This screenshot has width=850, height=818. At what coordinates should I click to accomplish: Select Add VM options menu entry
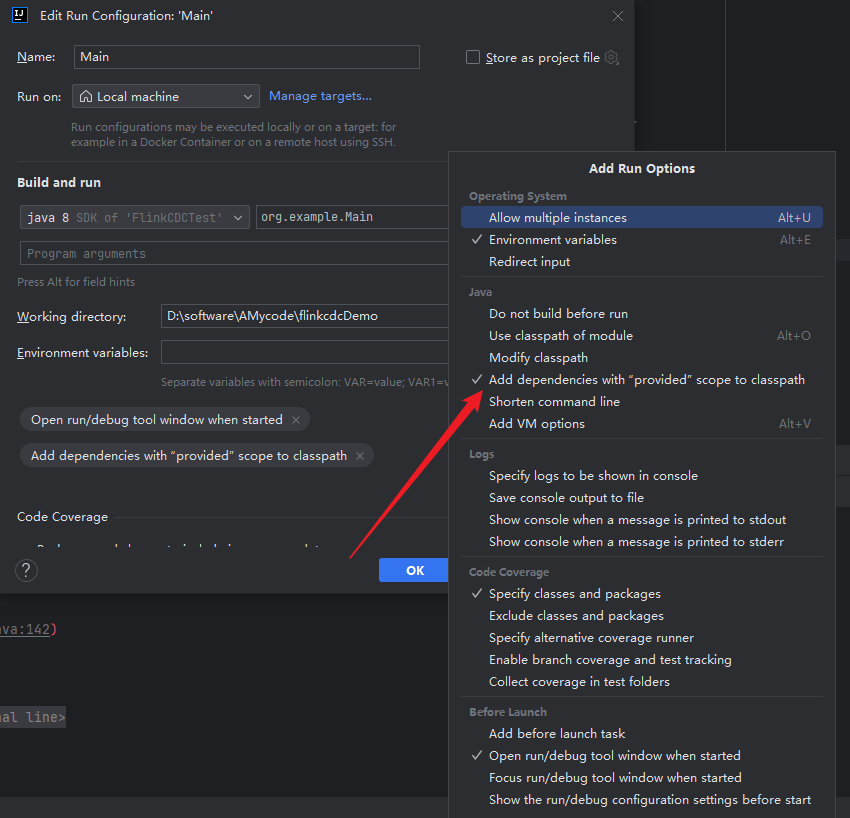pyautogui.click(x=536, y=424)
